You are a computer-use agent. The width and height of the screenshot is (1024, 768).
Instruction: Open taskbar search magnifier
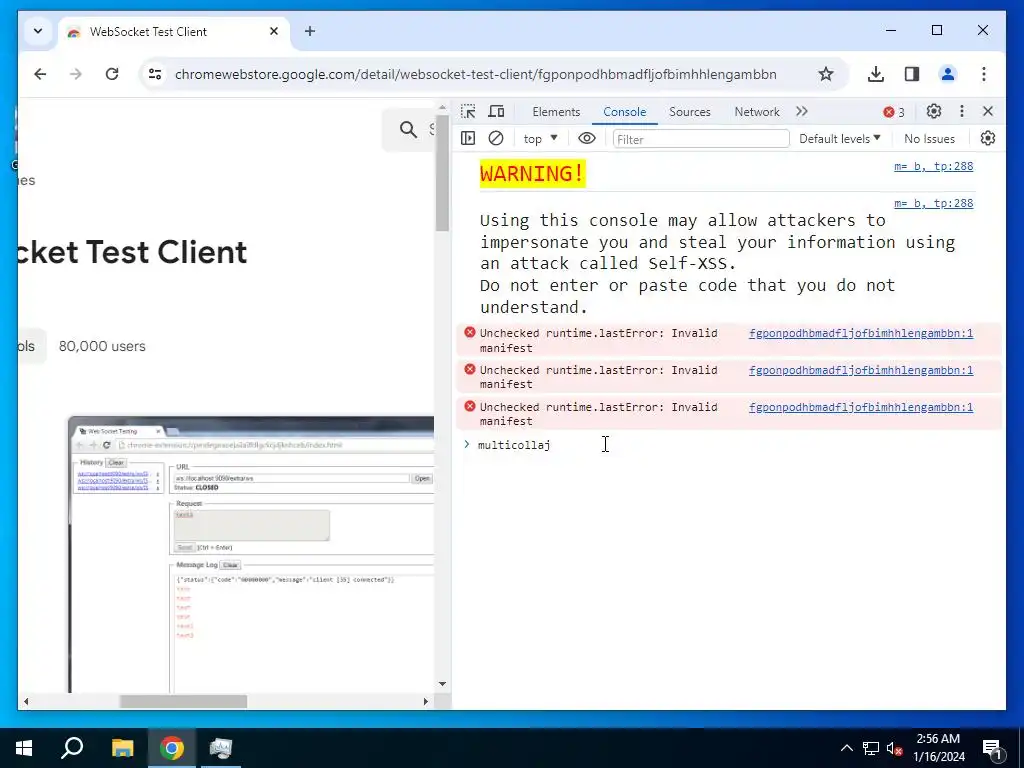pos(72,748)
